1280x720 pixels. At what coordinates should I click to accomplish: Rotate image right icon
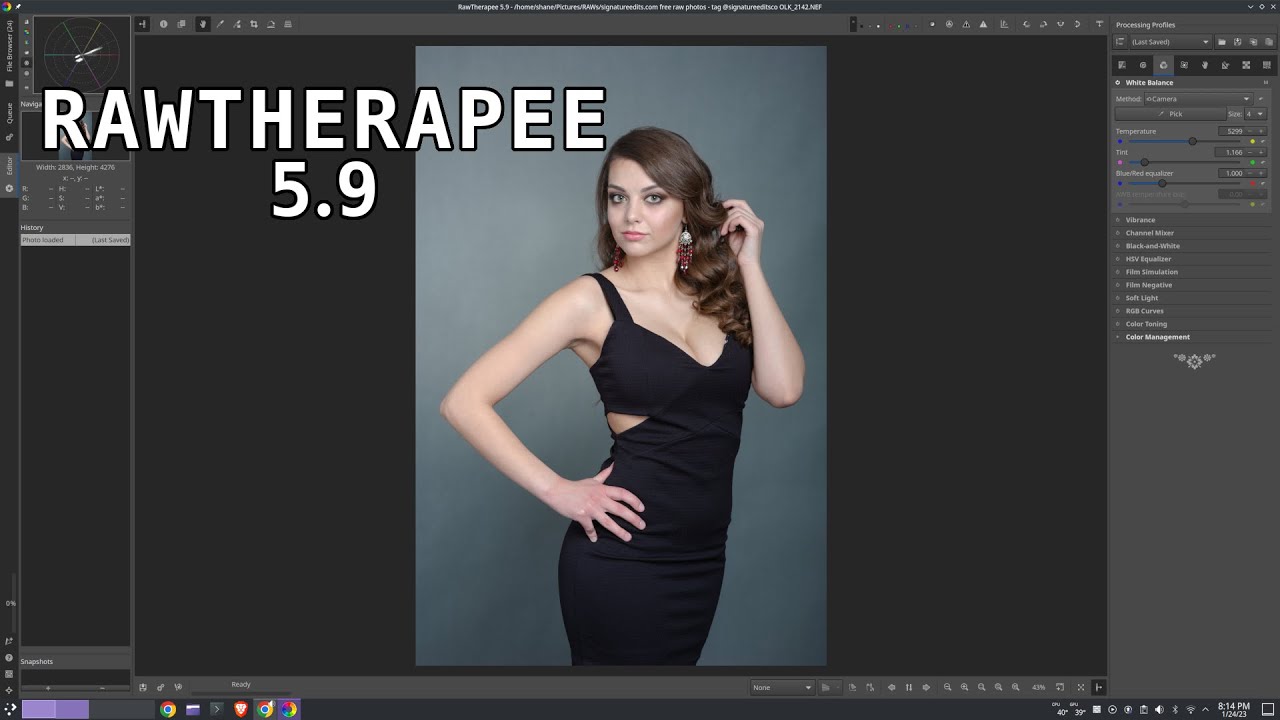coord(1044,24)
